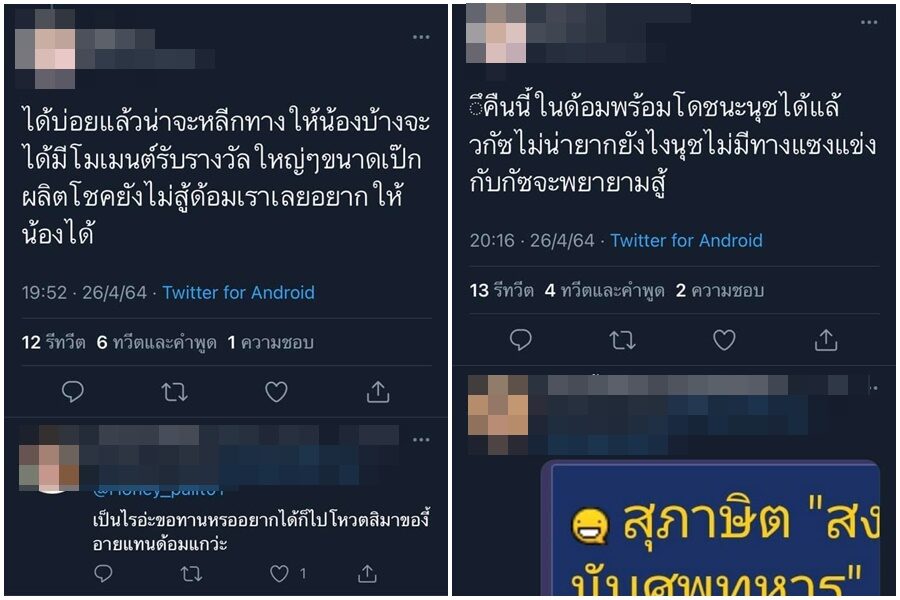Open Twitter for Android link on right tweet
The width and height of the screenshot is (900, 600).
pos(686,240)
